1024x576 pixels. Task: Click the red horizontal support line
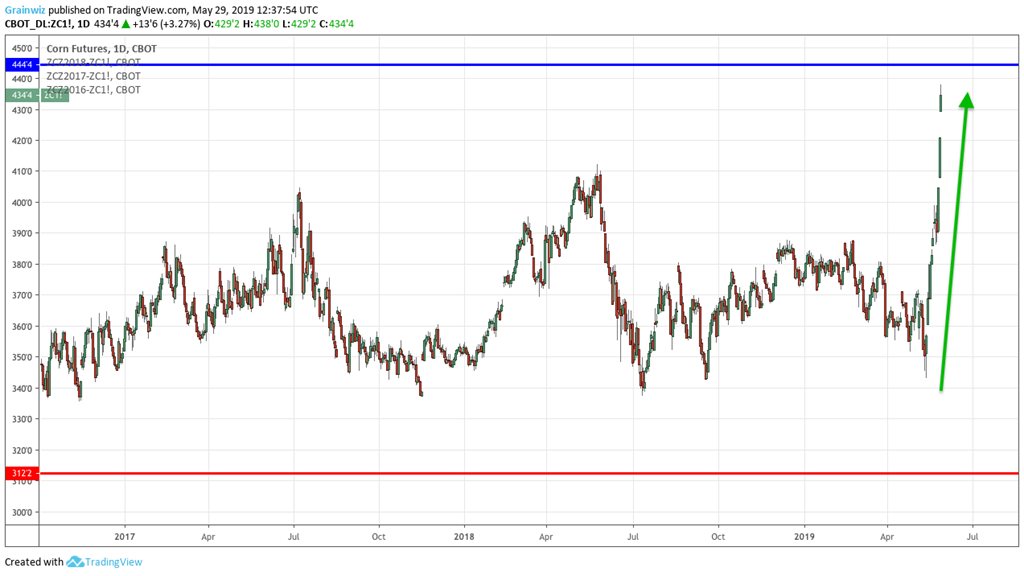coord(500,474)
